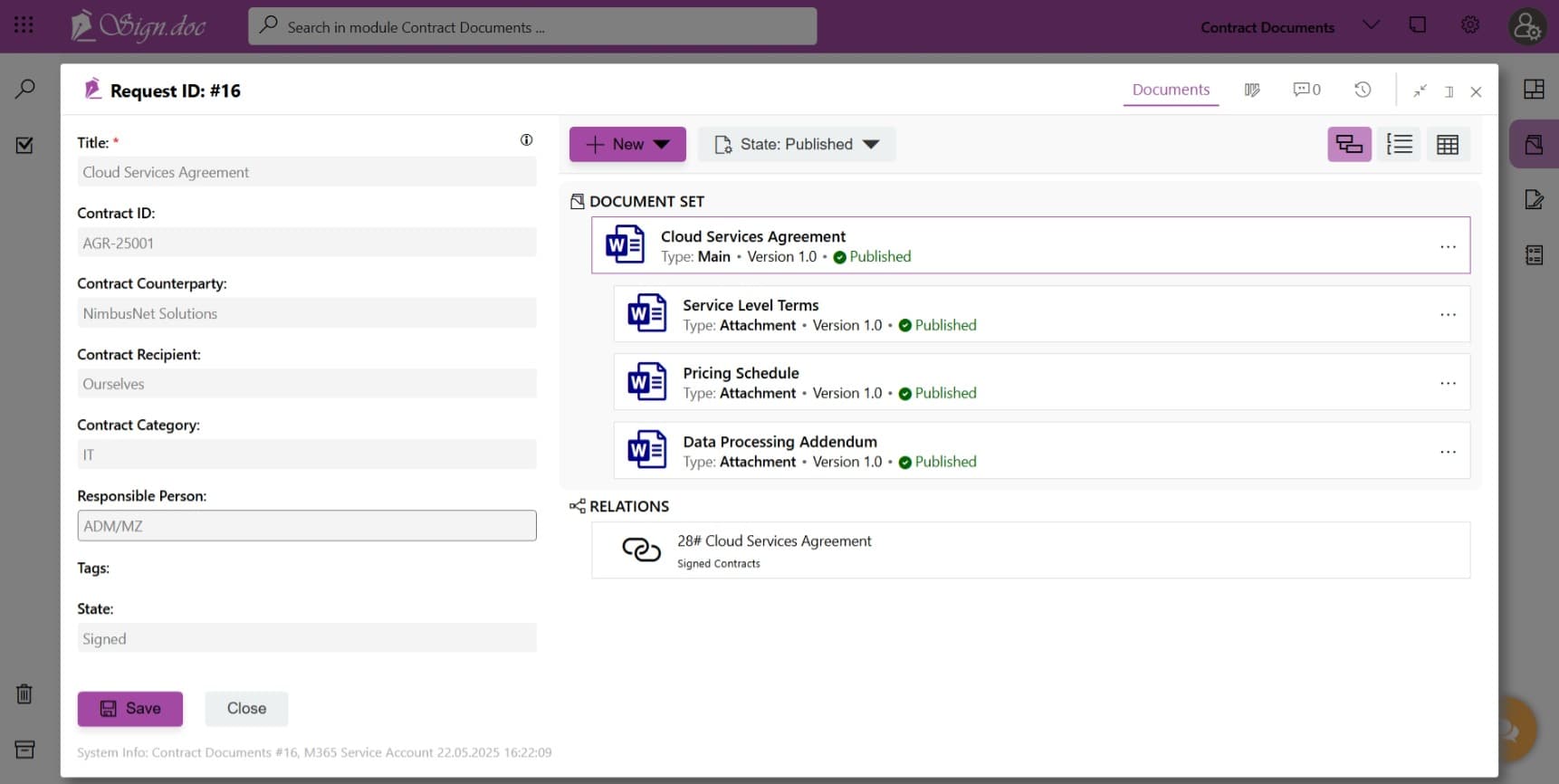Open the comments tab showing 0
This screenshot has width=1559, height=784.
1306,90
